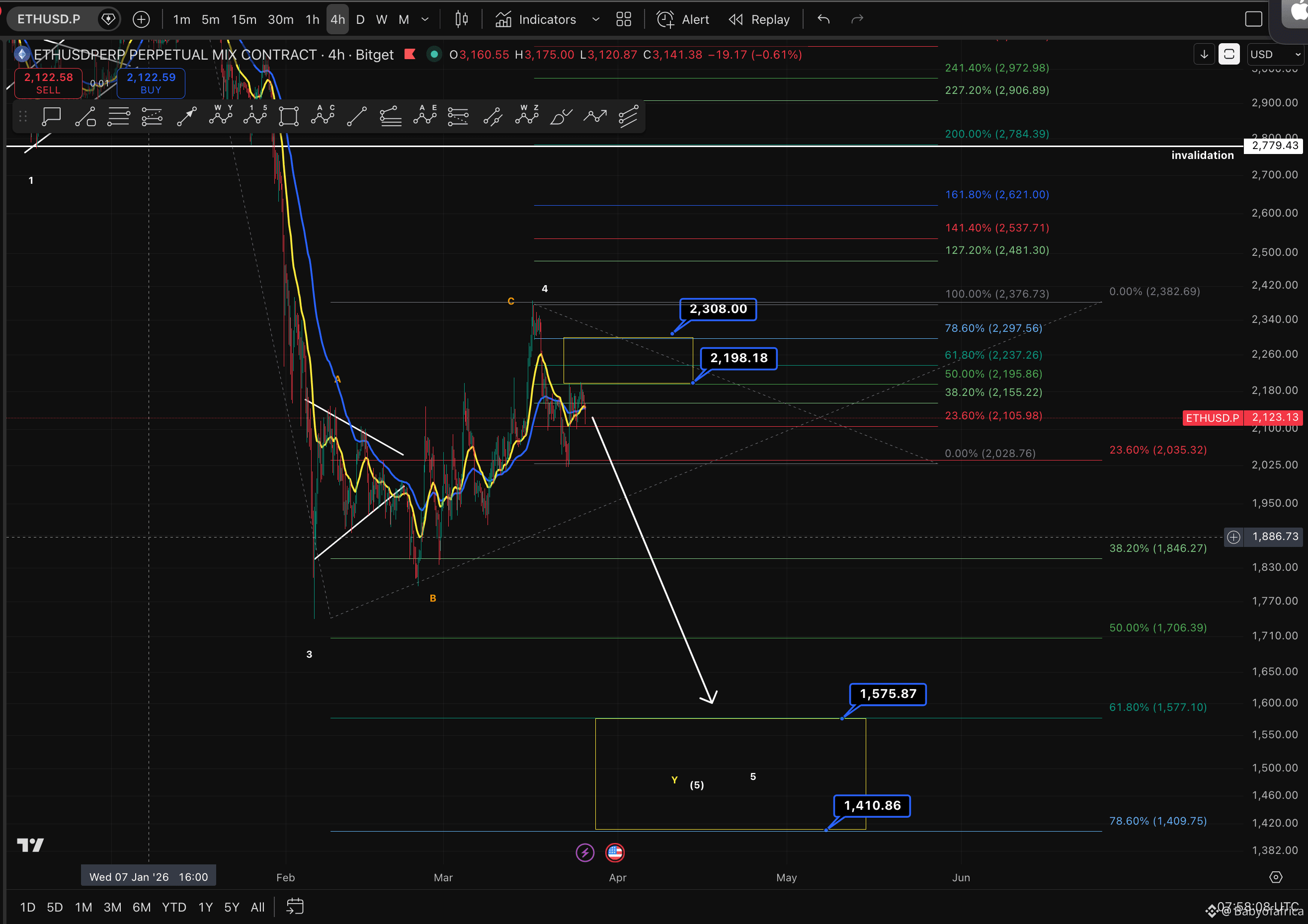The width and height of the screenshot is (1308, 924).
Task: Click the US flag economic event marker
Action: pyautogui.click(x=615, y=852)
